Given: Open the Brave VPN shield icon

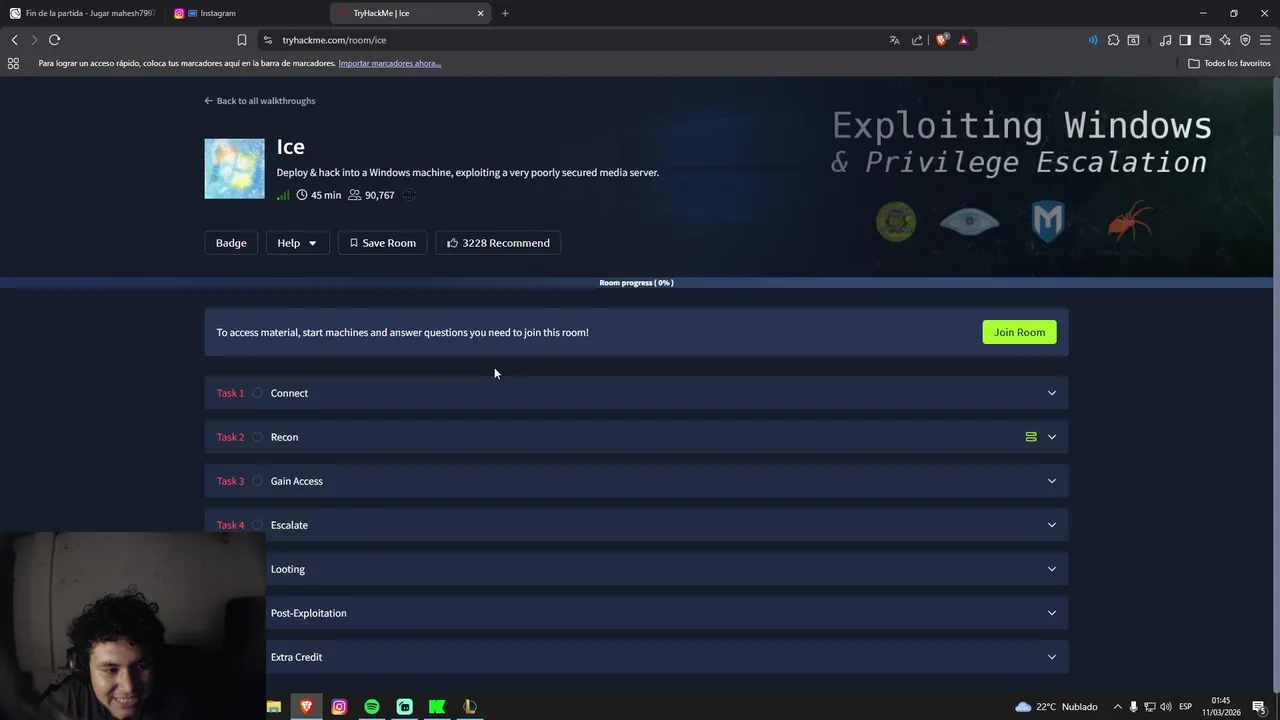Looking at the screenshot, I should click(x=1245, y=40).
